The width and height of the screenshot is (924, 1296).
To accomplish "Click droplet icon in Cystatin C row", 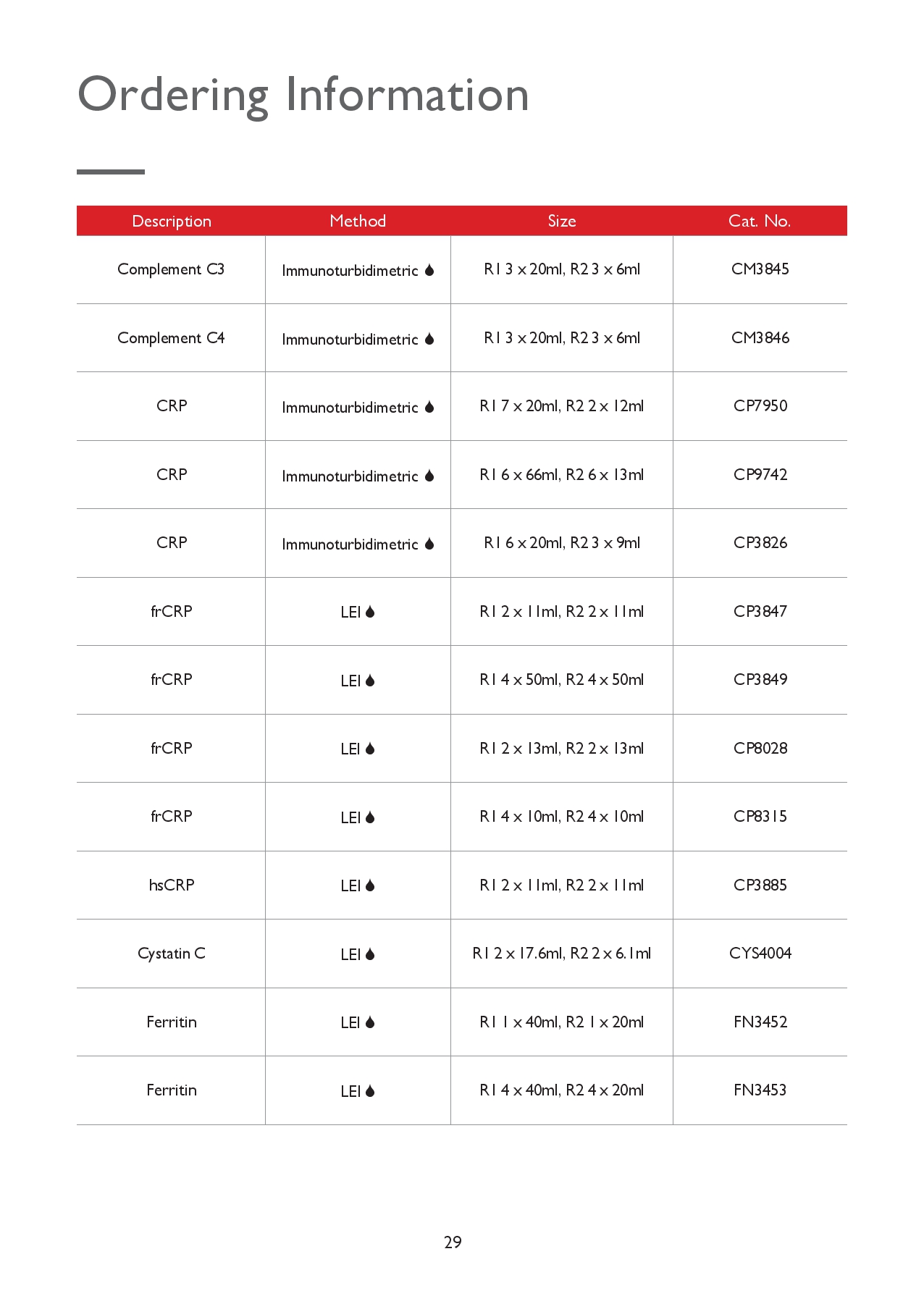I will click(x=370, y=954).
